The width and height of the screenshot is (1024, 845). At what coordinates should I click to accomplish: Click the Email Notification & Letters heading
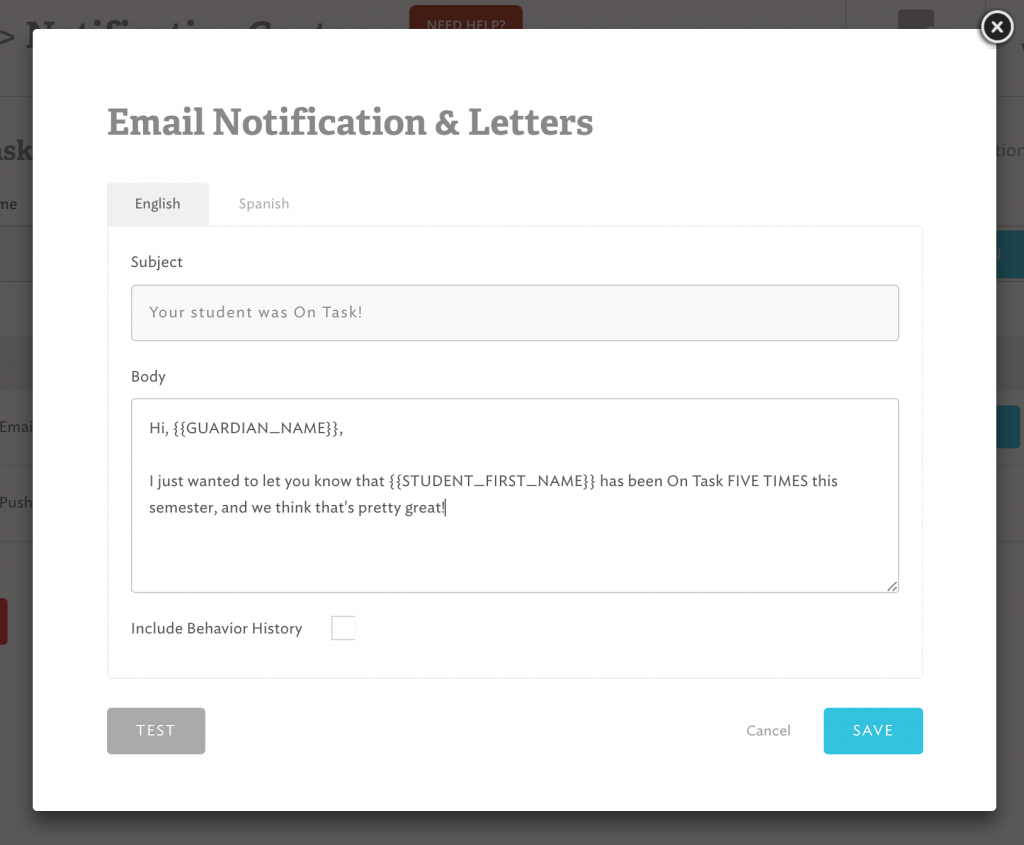(x=350, y=122)
